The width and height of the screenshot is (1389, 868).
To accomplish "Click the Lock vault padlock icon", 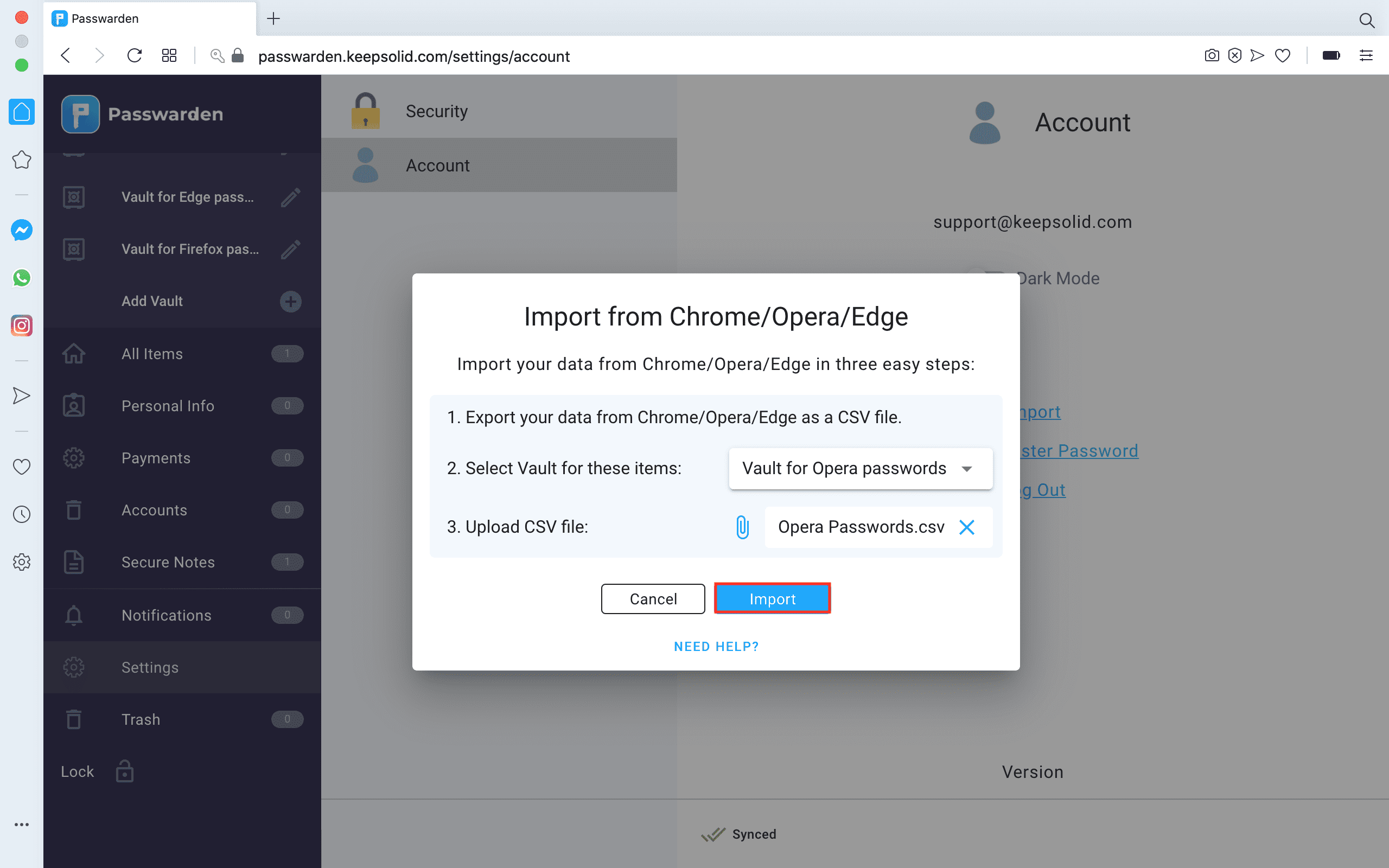I will 125,771.
